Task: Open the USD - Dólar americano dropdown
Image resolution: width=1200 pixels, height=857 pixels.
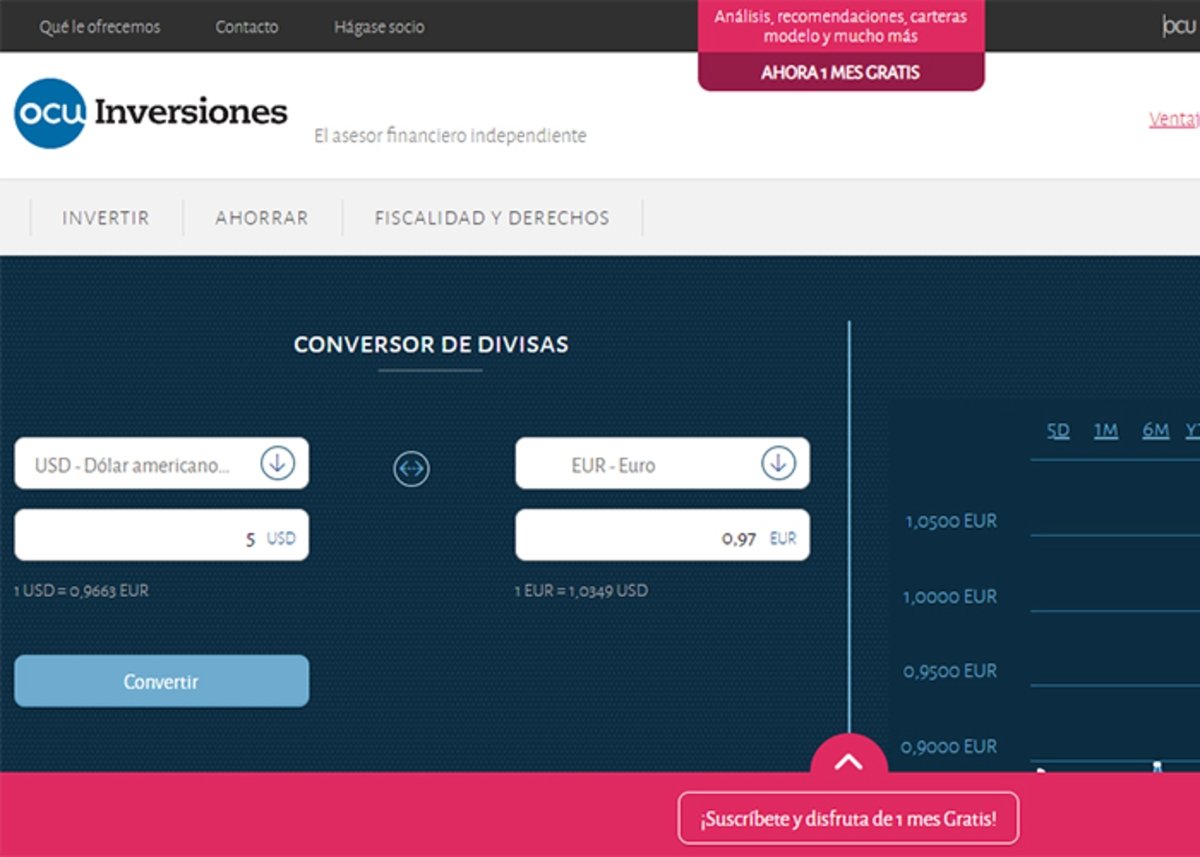Action: point(161,463)
